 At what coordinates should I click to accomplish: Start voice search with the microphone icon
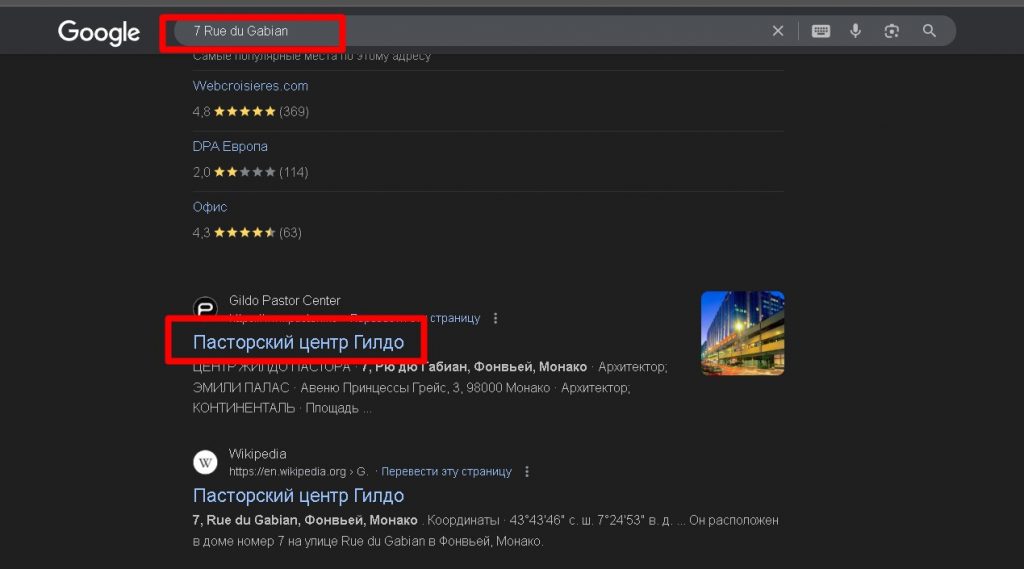pos(856,31)
